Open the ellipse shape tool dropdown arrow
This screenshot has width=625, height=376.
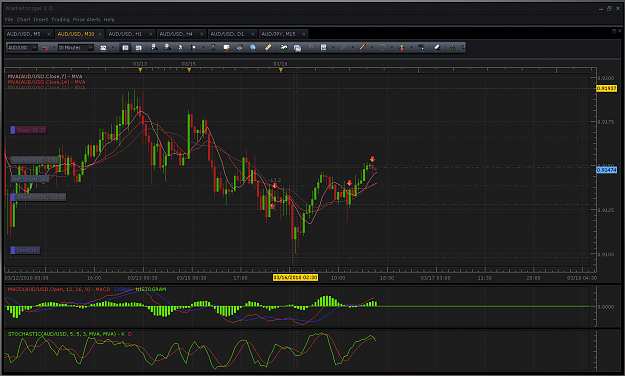point(392,47)
